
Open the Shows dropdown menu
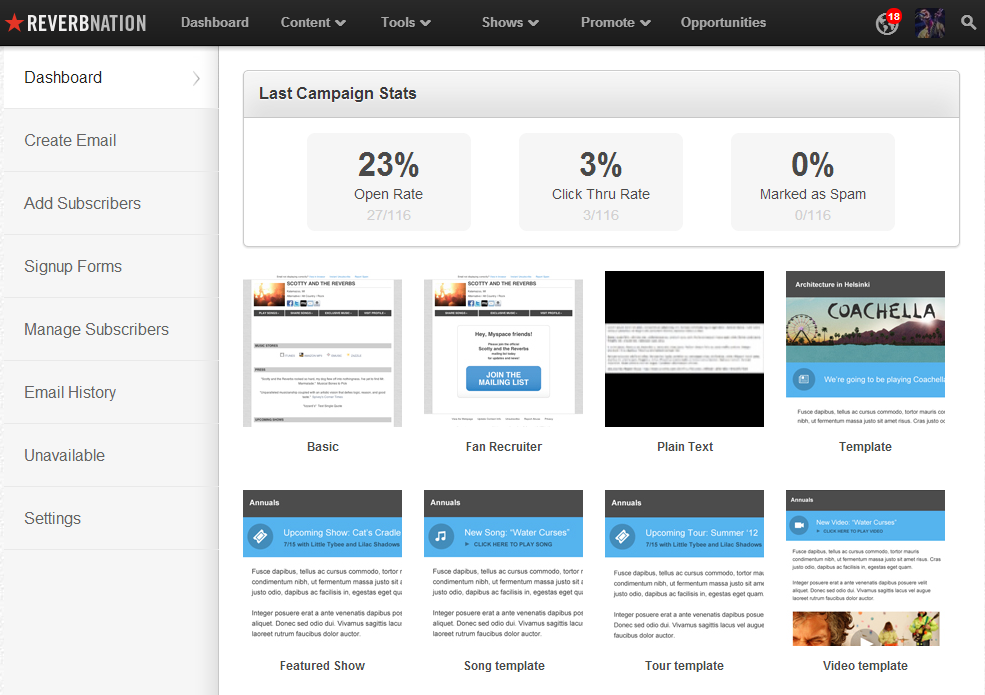(x=510, y=23)
